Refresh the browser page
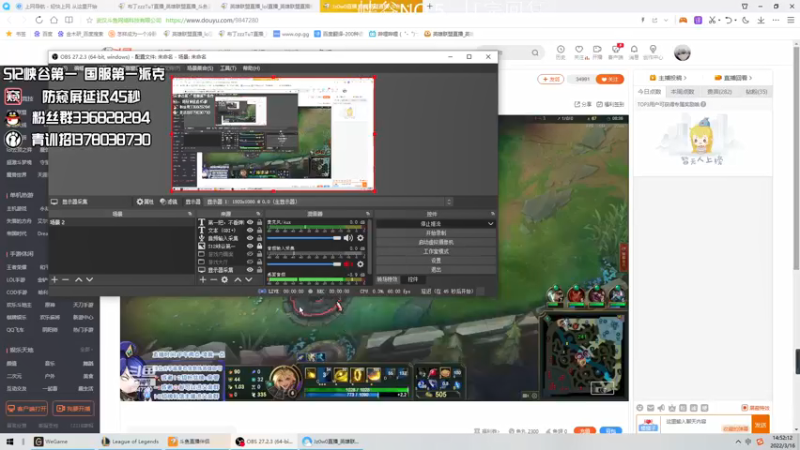 pyautogui.click(x=39, y=20)
